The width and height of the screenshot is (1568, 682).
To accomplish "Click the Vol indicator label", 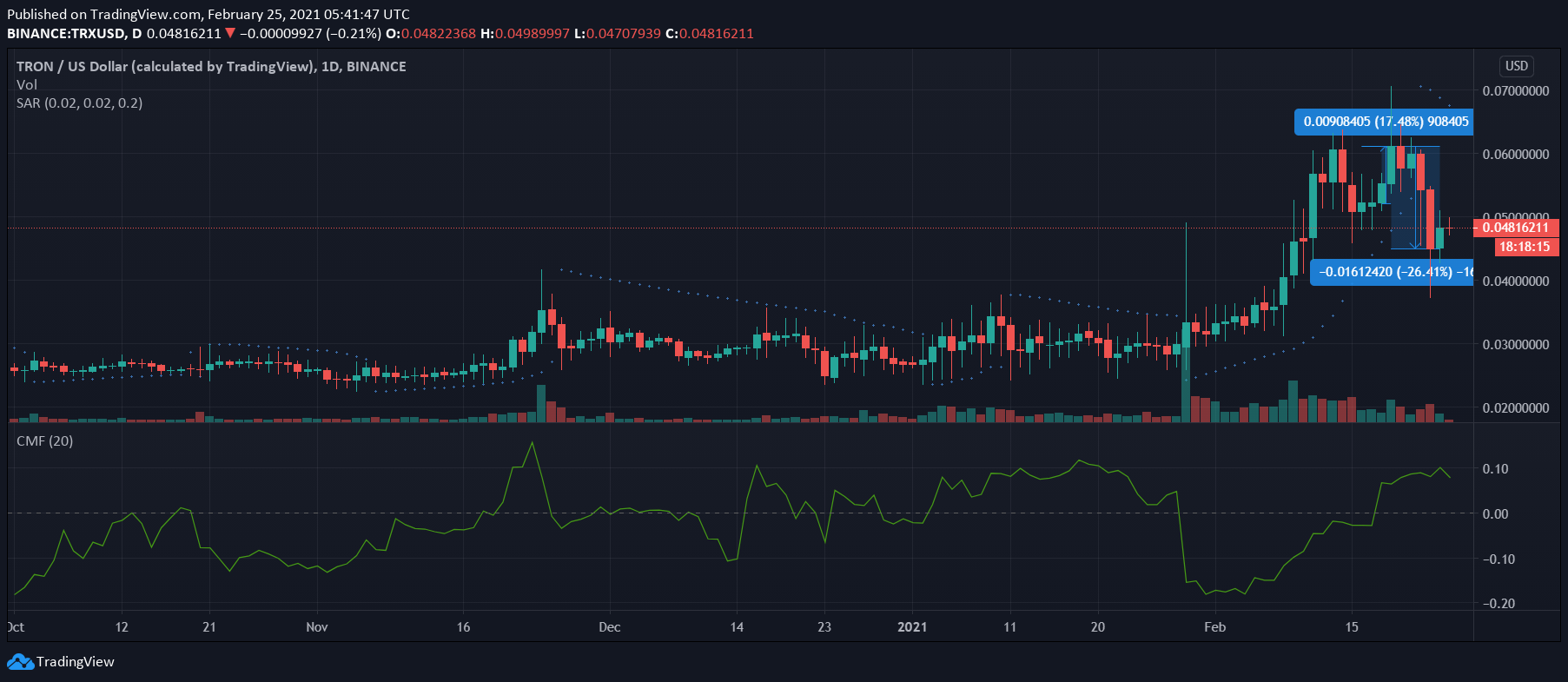I will point(27,84).
